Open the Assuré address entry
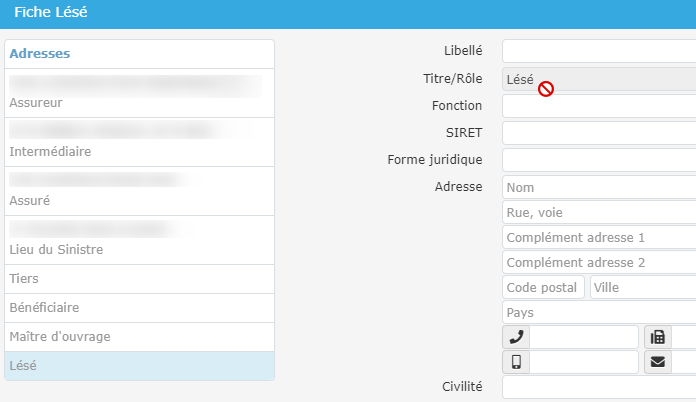Viewport: 696px width, 402px height. pos(139,191)
